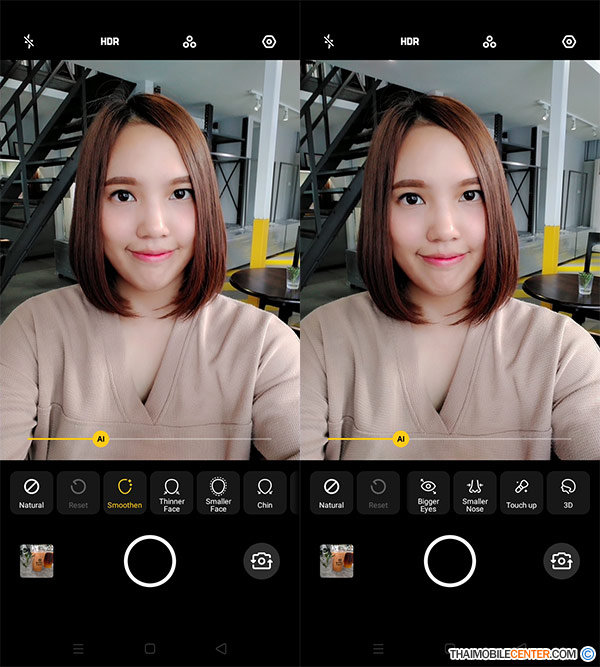
Task: Tap the Chin adjustment option
Action: [265, 492]
